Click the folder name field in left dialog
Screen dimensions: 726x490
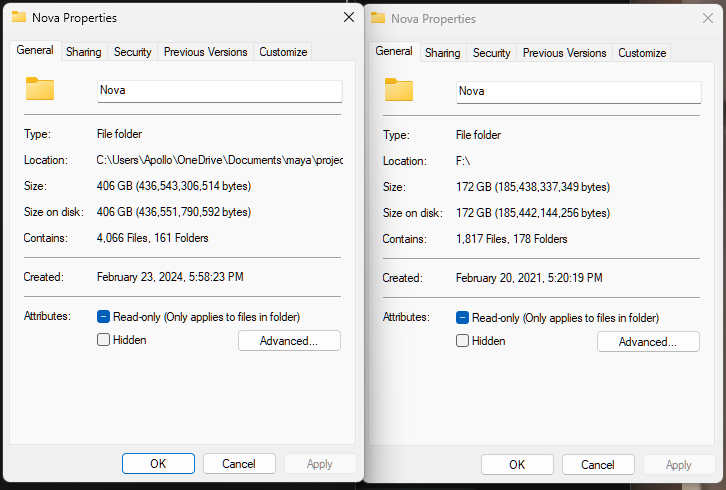coord(220,90)
